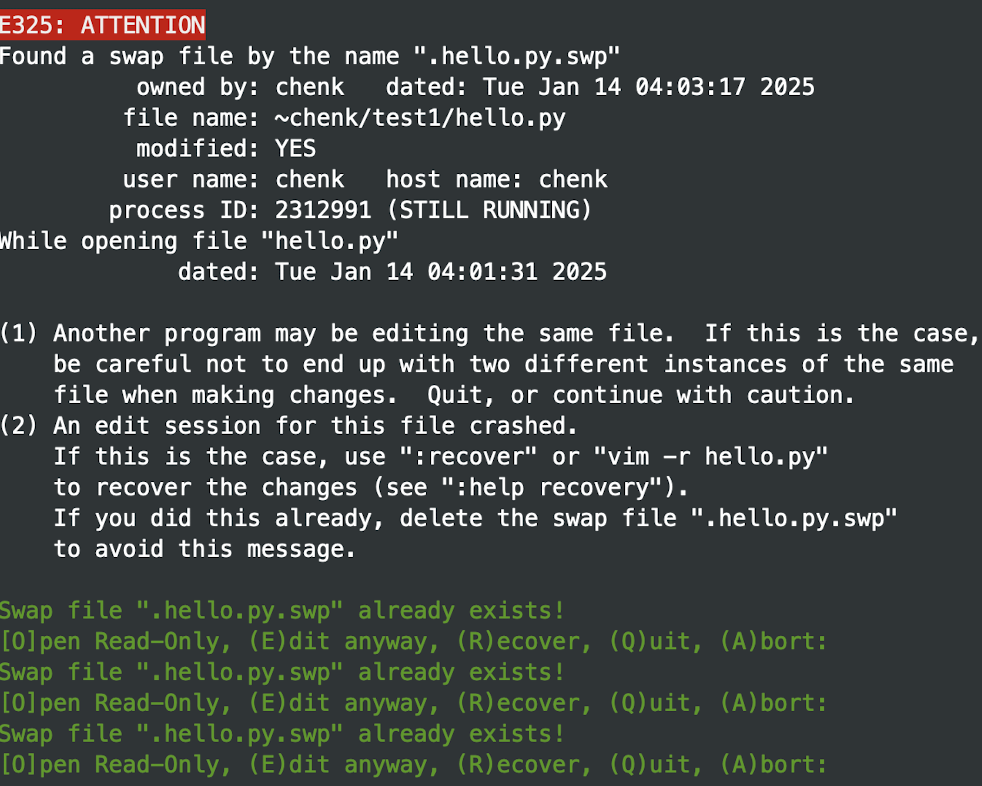The height and width of the screenshot is (786, 982).
Task: Click the "owned by" value chenk
Action: (310, 88)
